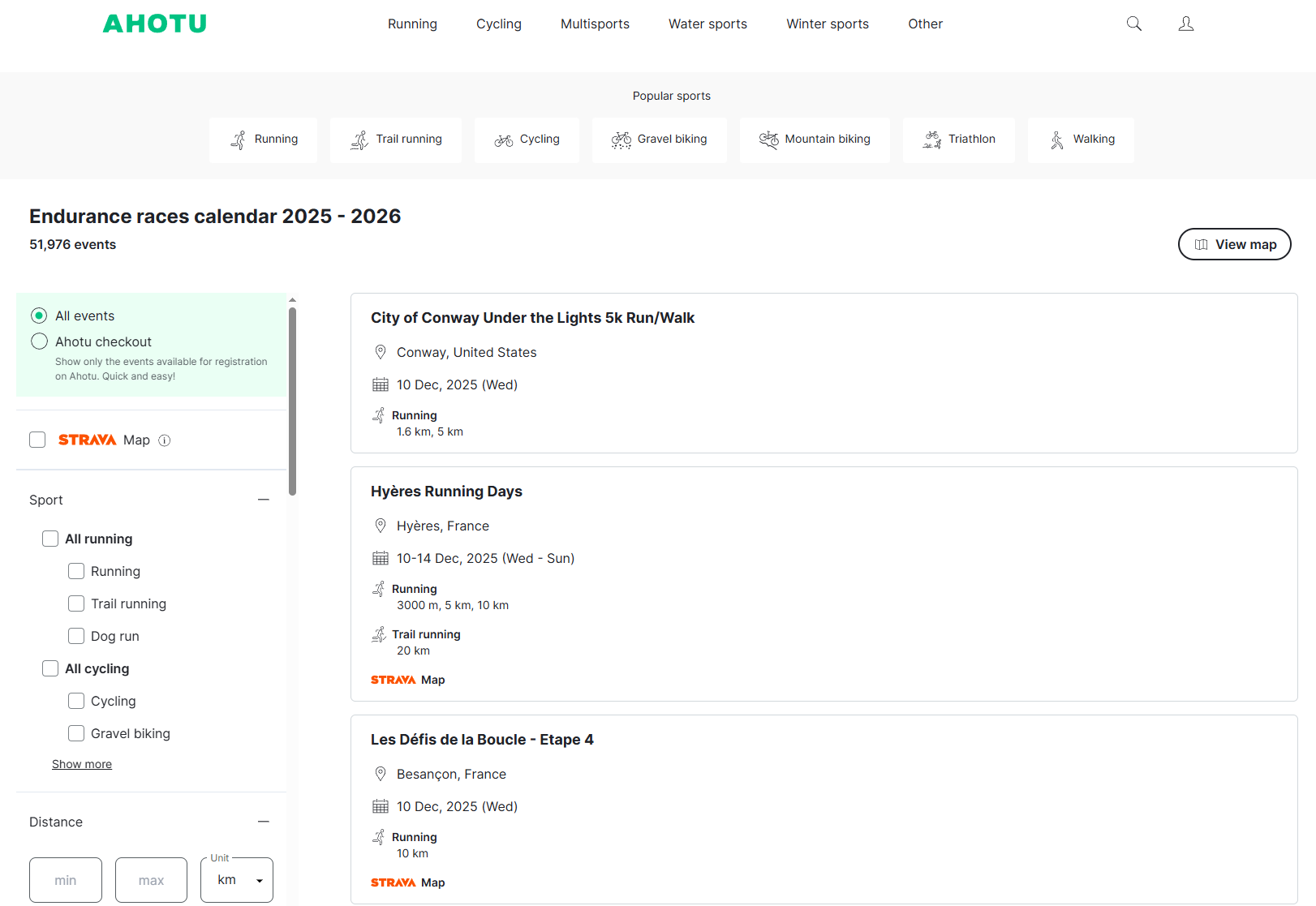
Task: Open the distance Unit km dropdown
Action: click(x=237, y=880)
